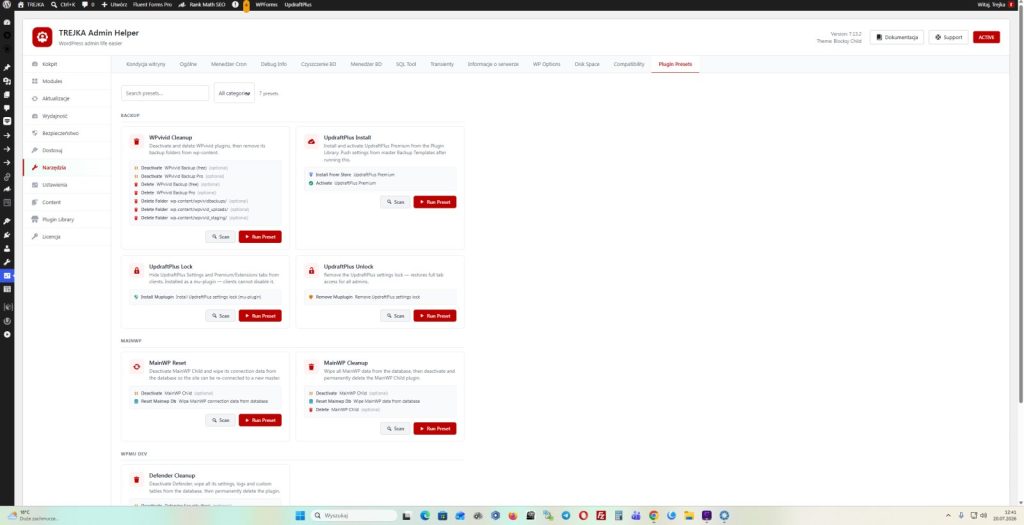Image resolution: width=1024 pixels, height=525 pixels.
Task: Switch to WP Options tab
Action: (547, 64)
